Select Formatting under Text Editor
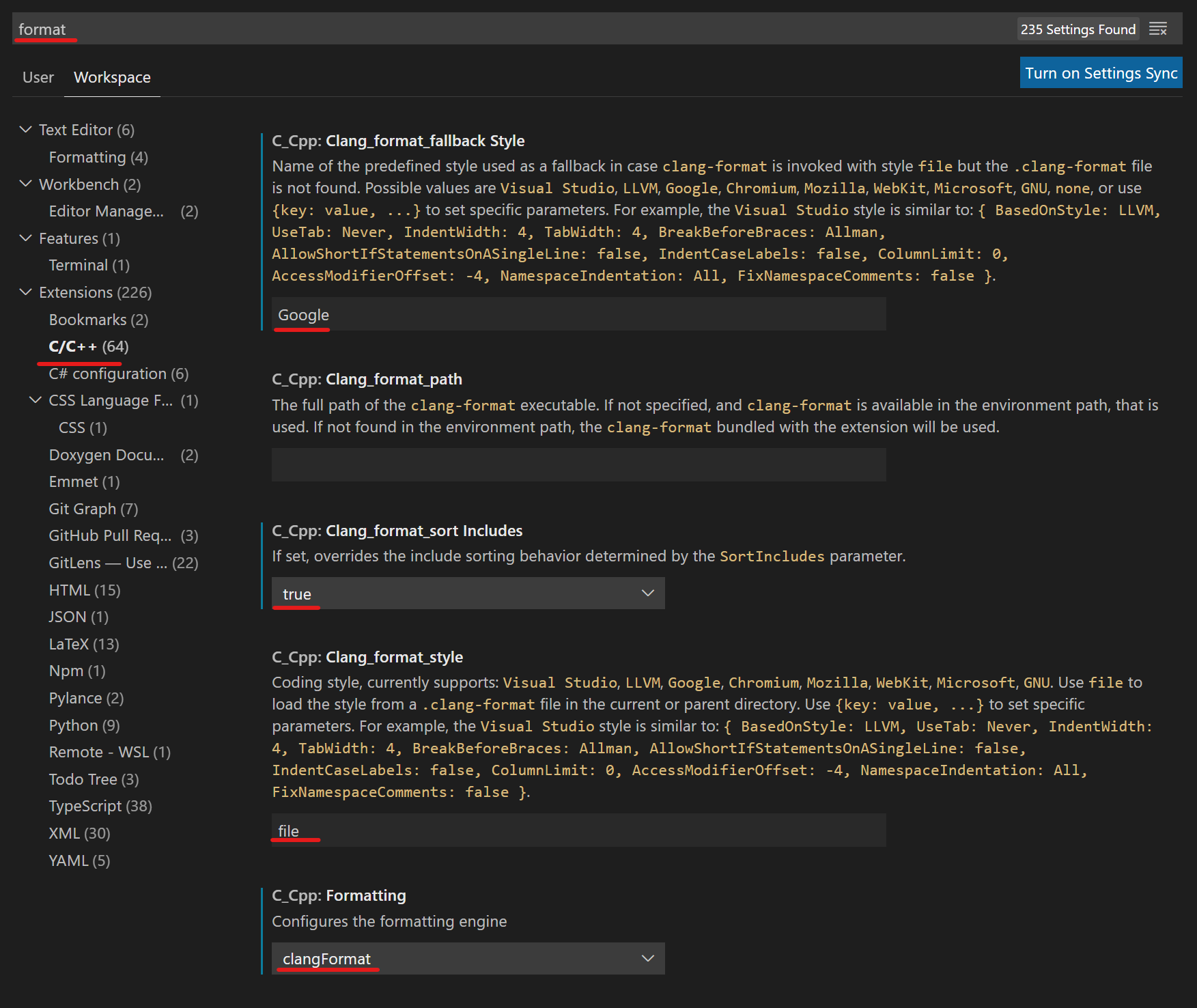This screenshot has height=1008, width=1197. 98,157
